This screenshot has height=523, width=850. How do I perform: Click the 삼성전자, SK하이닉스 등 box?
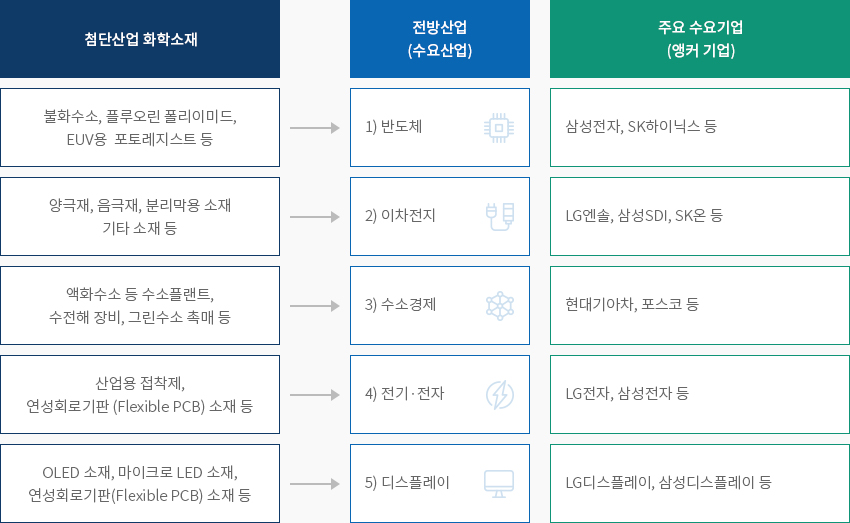[x=700, y=127]
